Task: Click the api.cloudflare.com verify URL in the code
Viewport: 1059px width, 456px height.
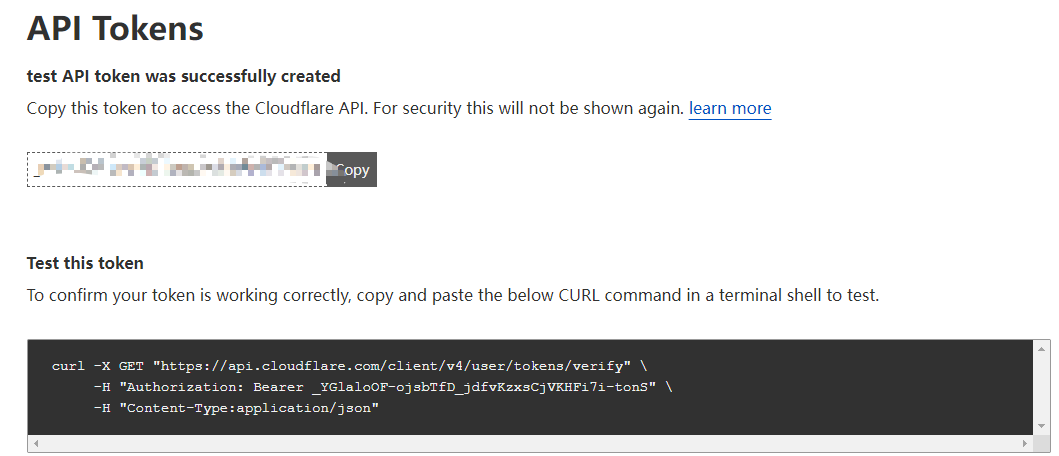Action: [x=391, y=366]
